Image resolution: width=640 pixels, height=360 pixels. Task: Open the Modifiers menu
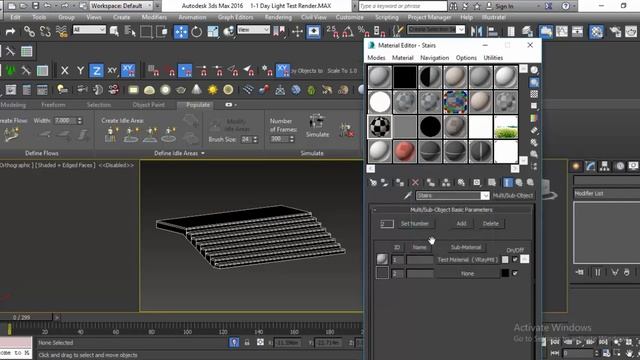[x=154, y=17]
